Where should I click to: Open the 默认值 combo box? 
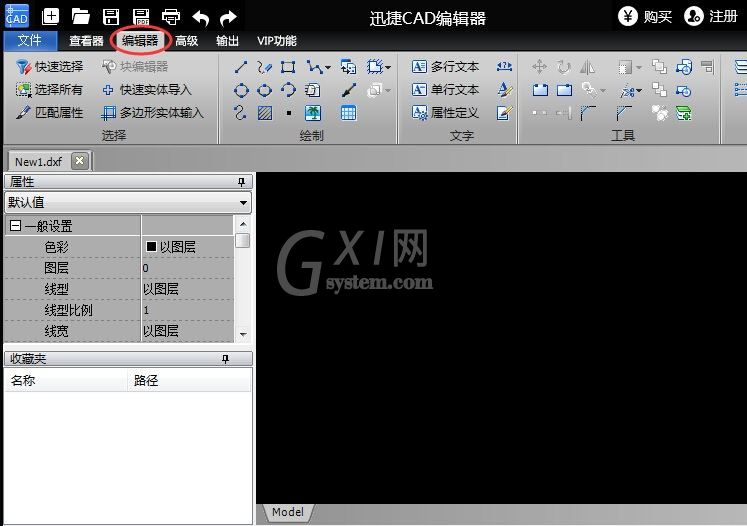128,202
